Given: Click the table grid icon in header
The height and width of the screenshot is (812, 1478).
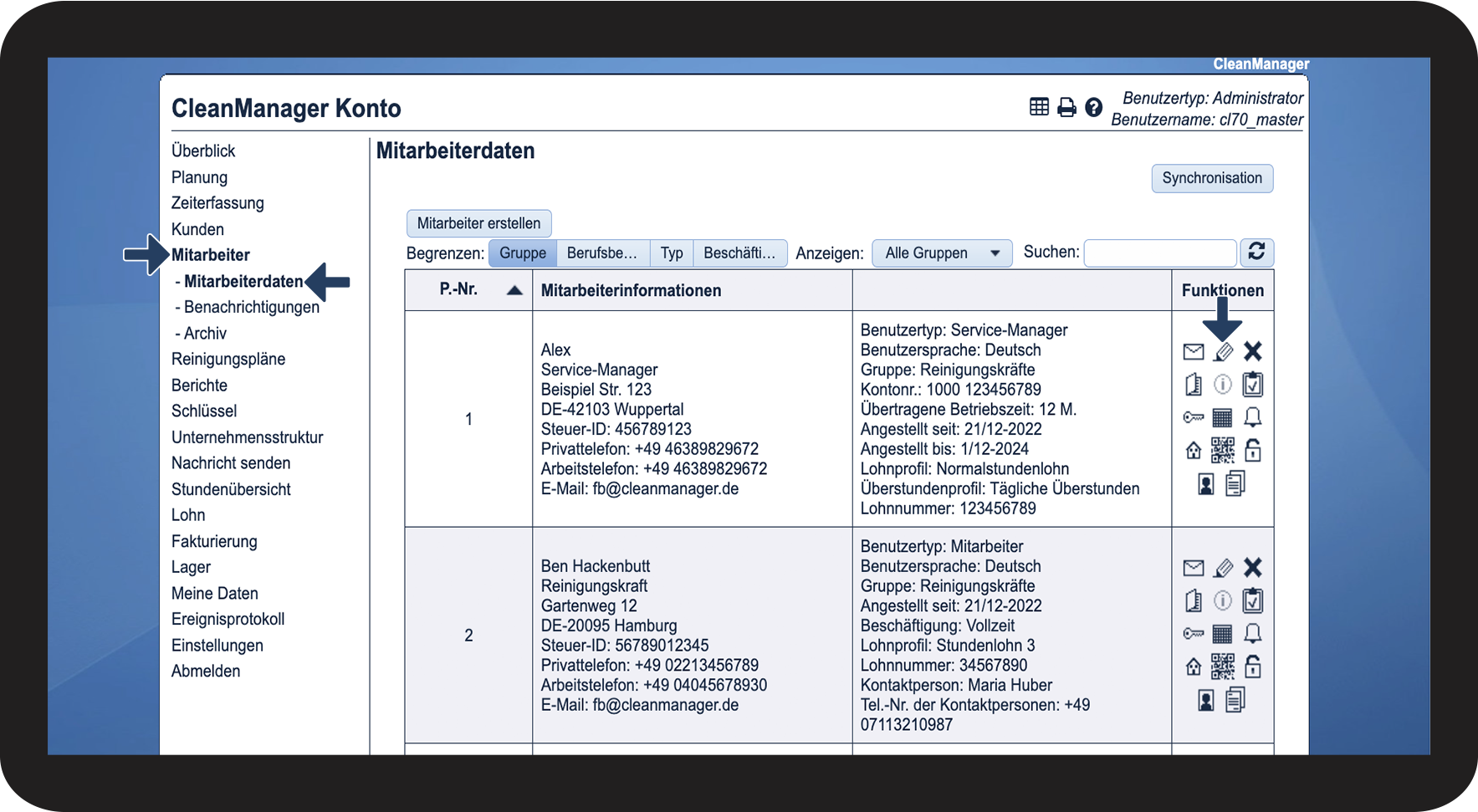Looking at the screenshot, I should (x=1039, y=107).
